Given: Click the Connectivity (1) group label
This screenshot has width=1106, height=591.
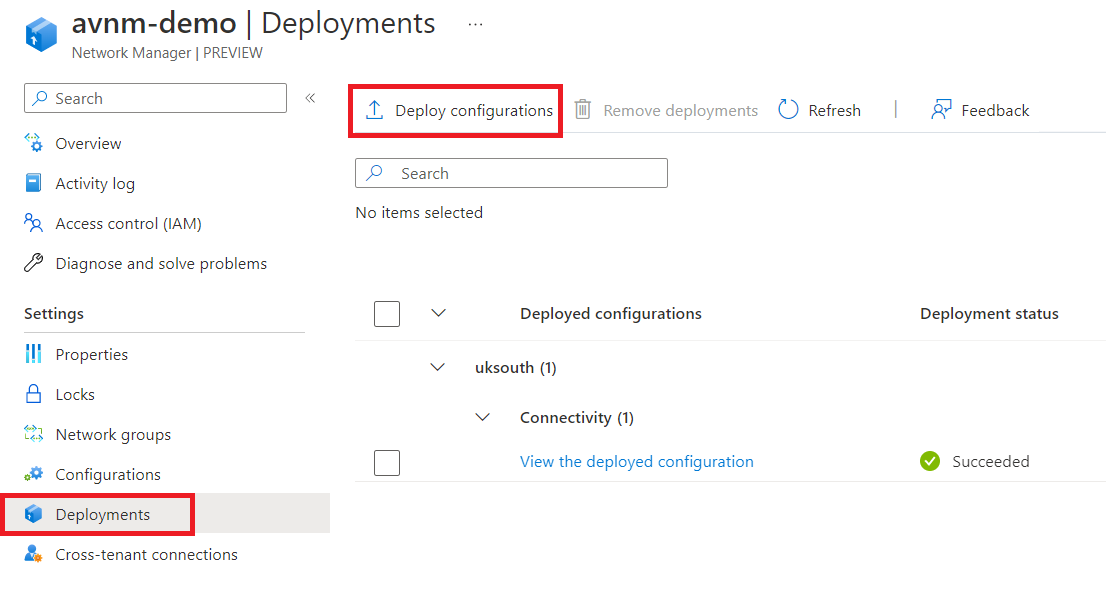Looking at the screenshot, I should point(576,418).
